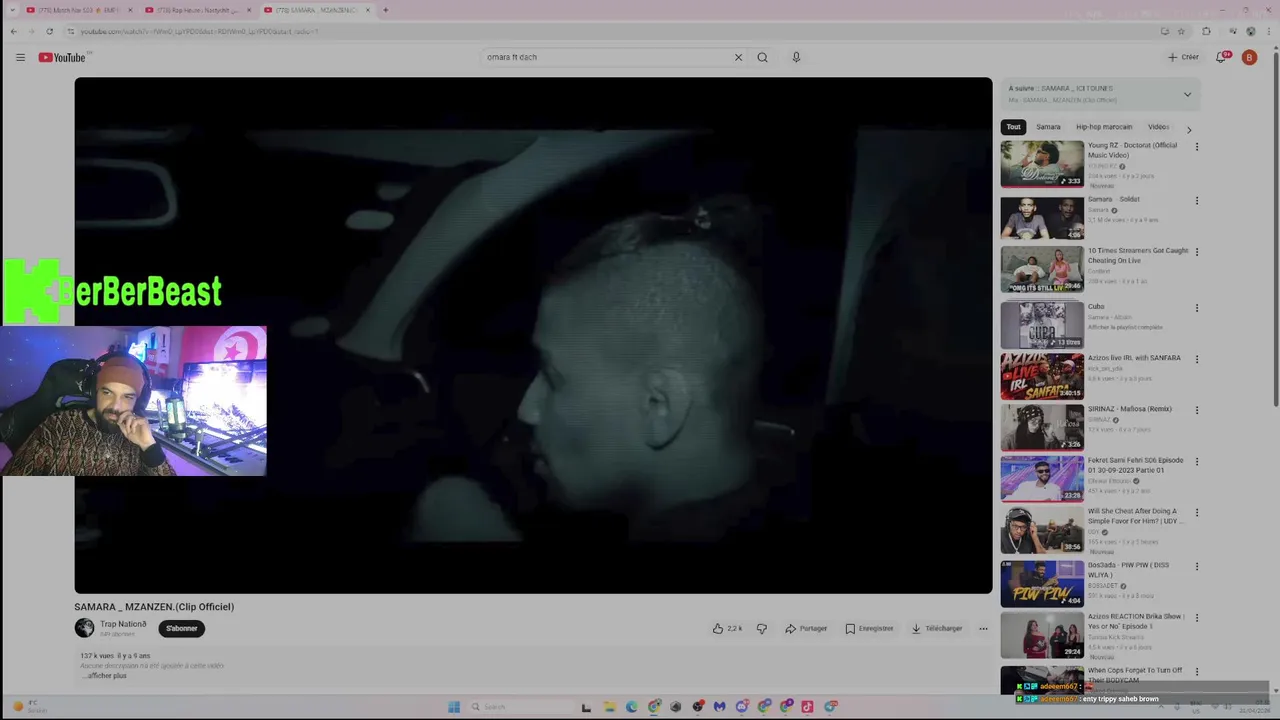Open Will She Cheat After Doing video
The height and width of the screenshot is (720, 1280).
[x=1042, y=530]
